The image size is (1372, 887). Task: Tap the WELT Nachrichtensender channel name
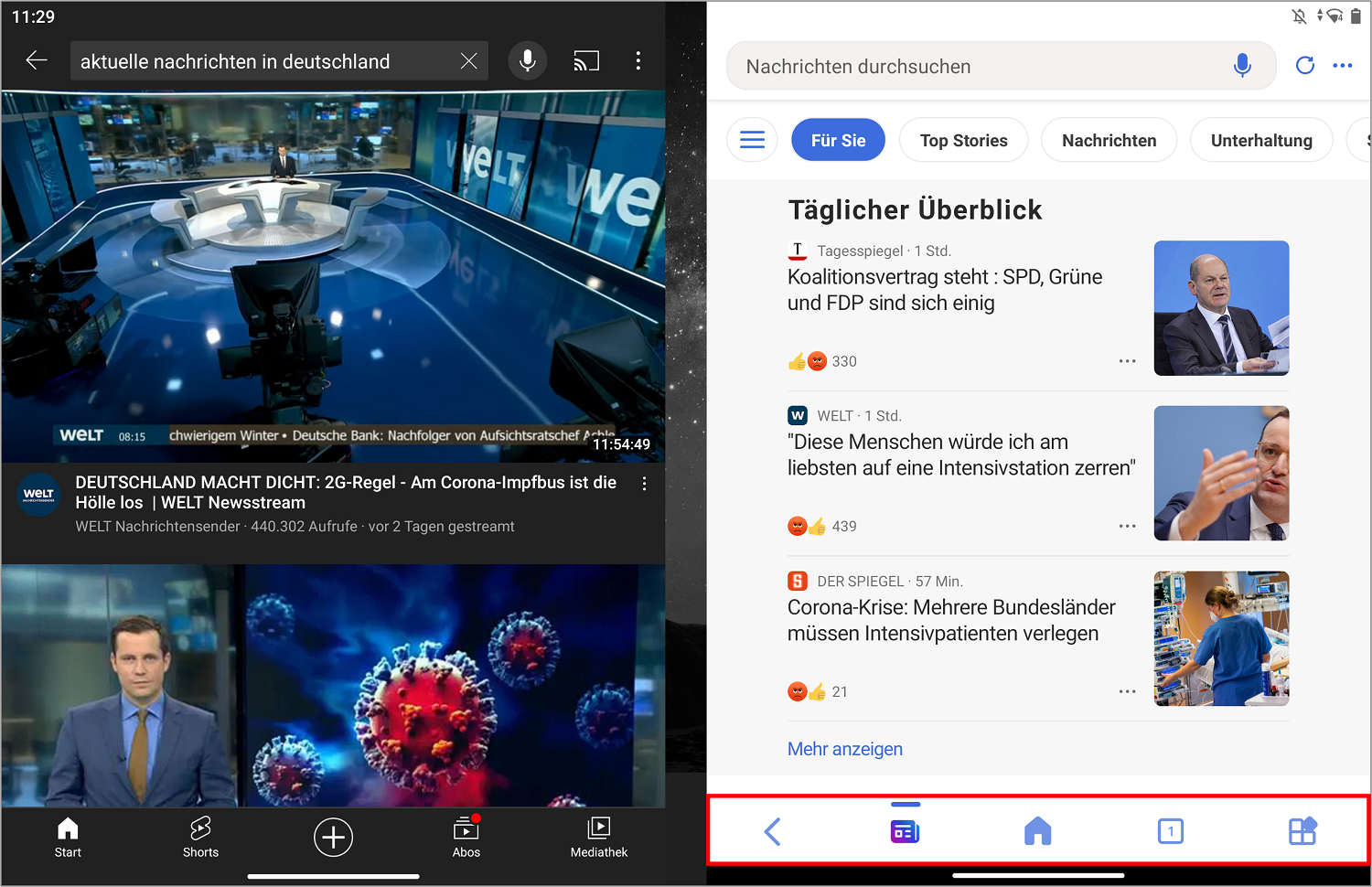(157, 527)
